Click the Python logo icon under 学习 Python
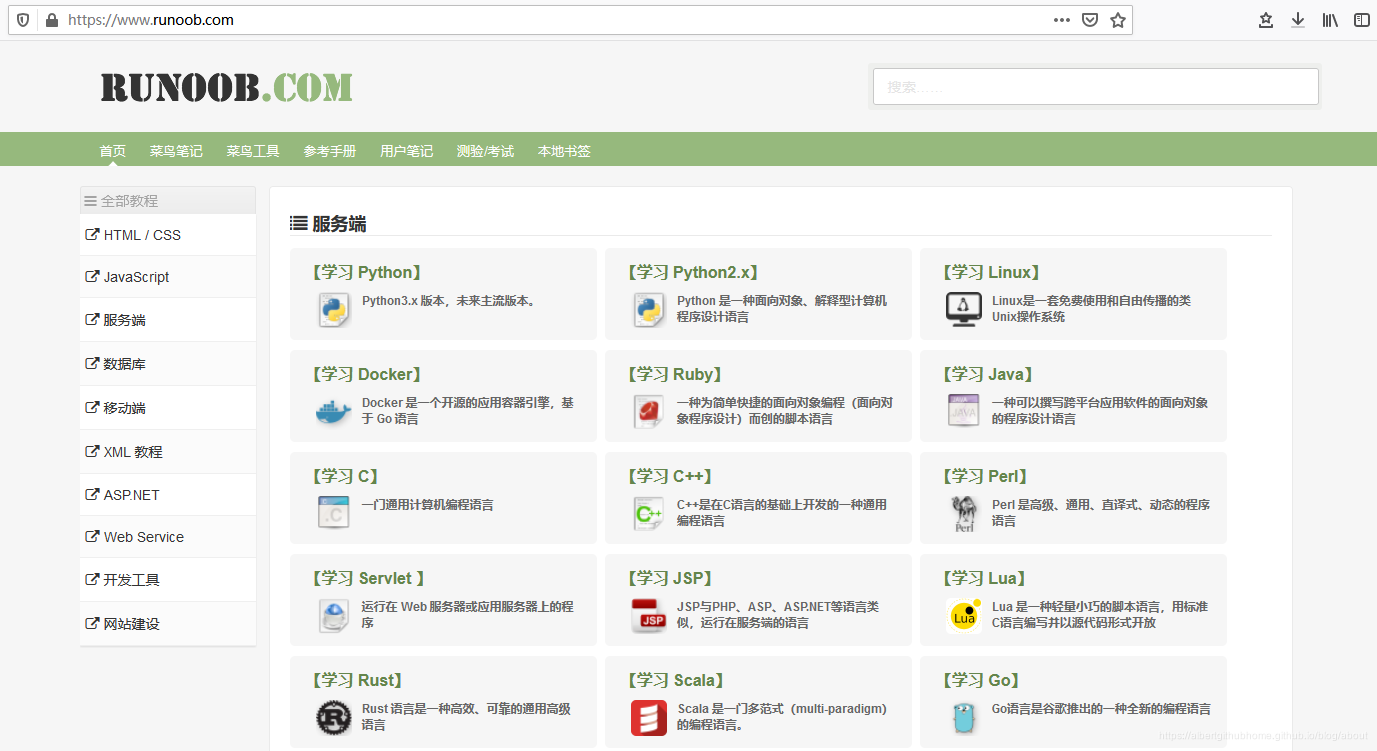Screen dimensions: 1377x751 (x=334, y=309)
